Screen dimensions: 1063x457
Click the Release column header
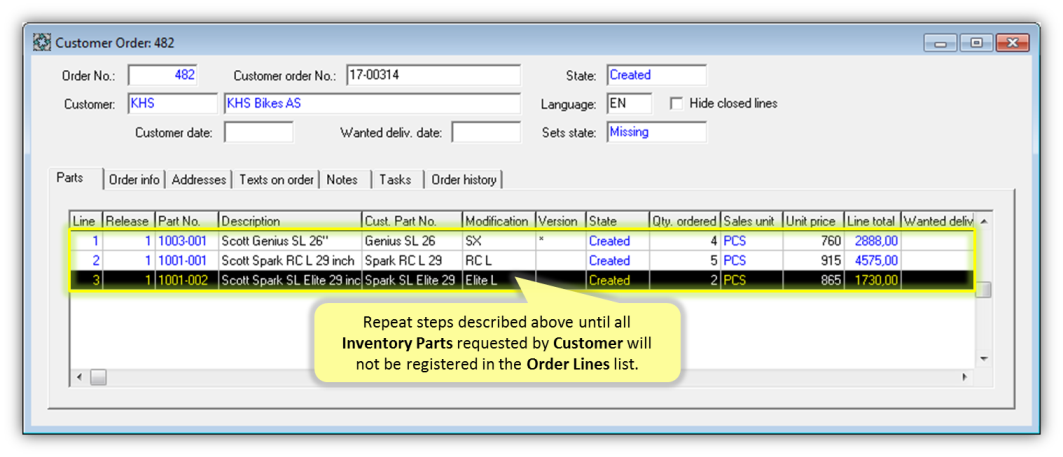point(129,221)
